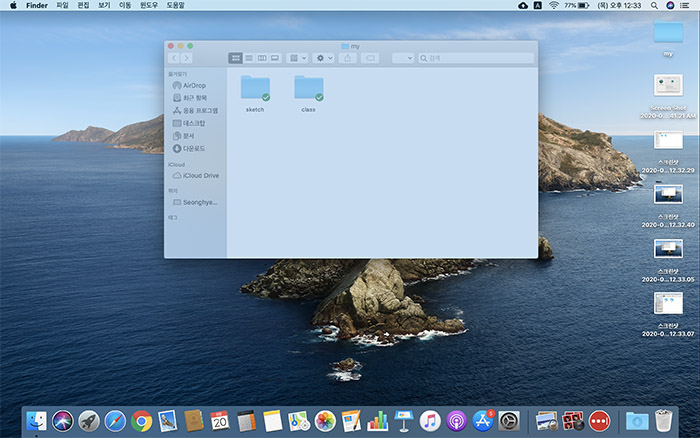The height and width of the screenshot is (438, 700).
Task: Click the input source A icon
Action: tap(538, 5)
